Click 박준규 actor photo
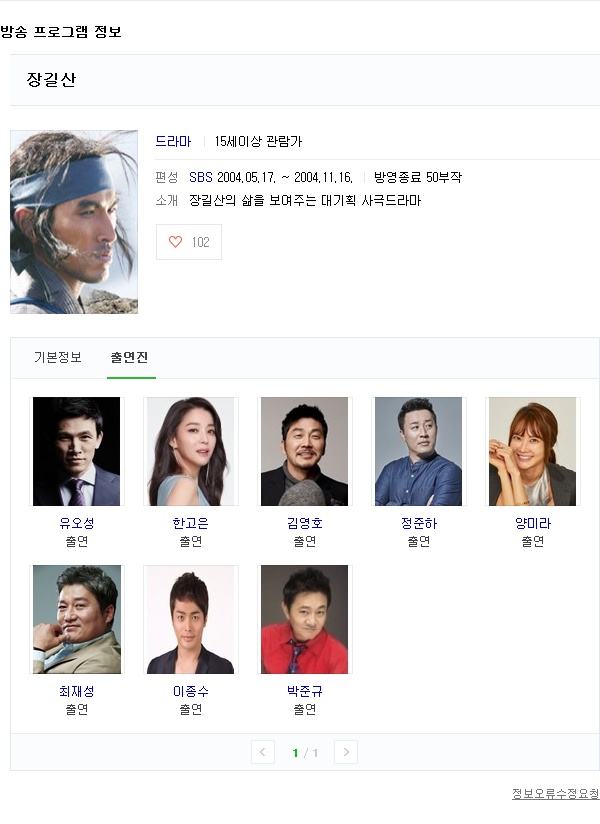 pyautogui.click(x=305, y=620)
